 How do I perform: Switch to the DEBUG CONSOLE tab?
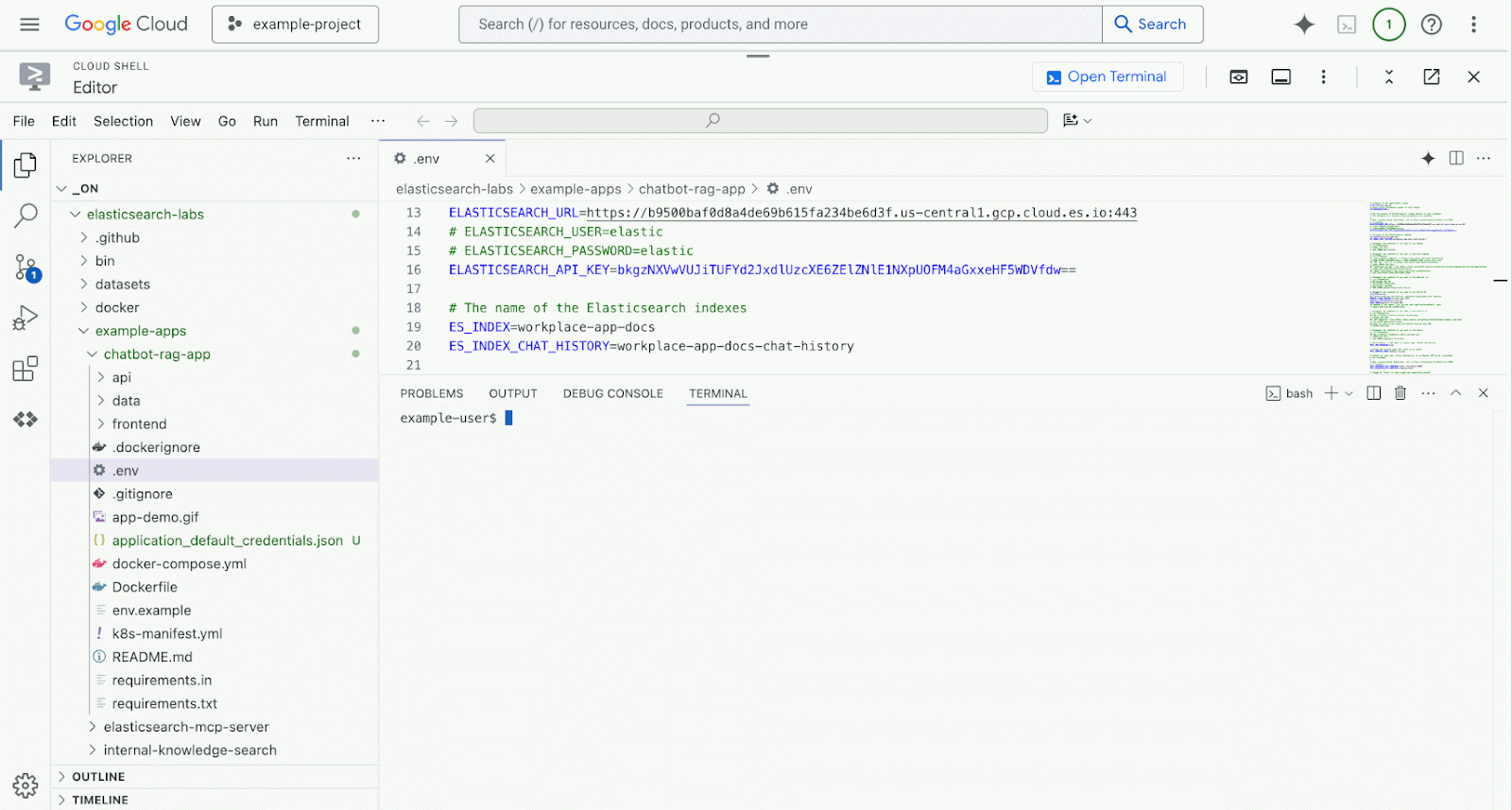pyautogui.click(x=612, y=393)
